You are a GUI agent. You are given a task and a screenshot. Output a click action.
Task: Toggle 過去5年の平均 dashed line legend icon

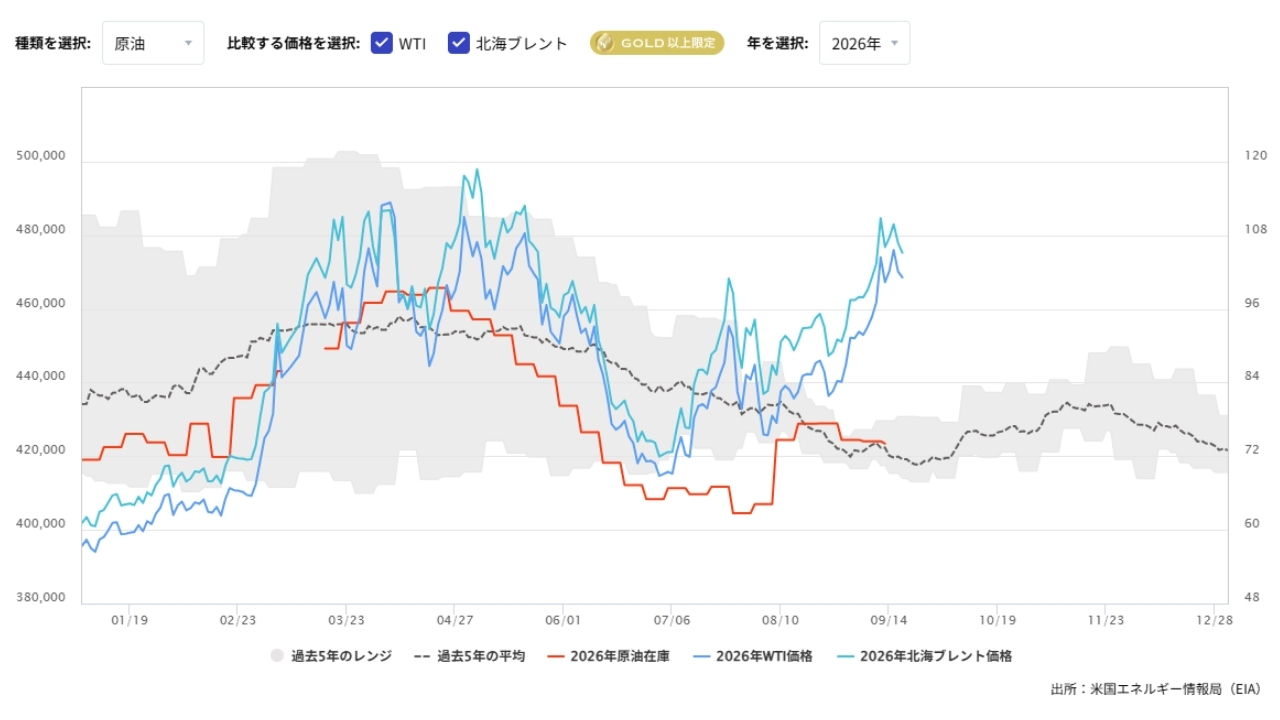(422, 656)
